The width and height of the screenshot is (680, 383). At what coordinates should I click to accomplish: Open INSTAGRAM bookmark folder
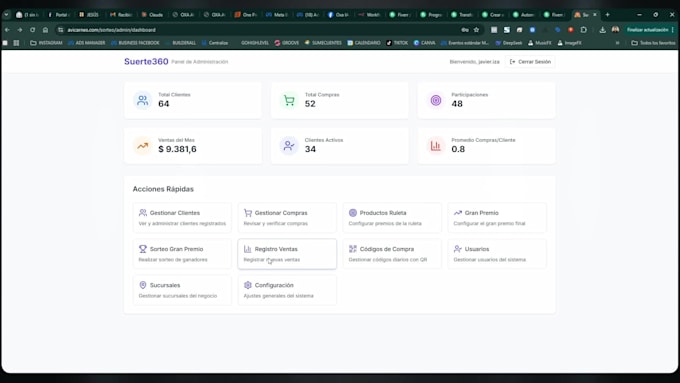tap(46, 43)
